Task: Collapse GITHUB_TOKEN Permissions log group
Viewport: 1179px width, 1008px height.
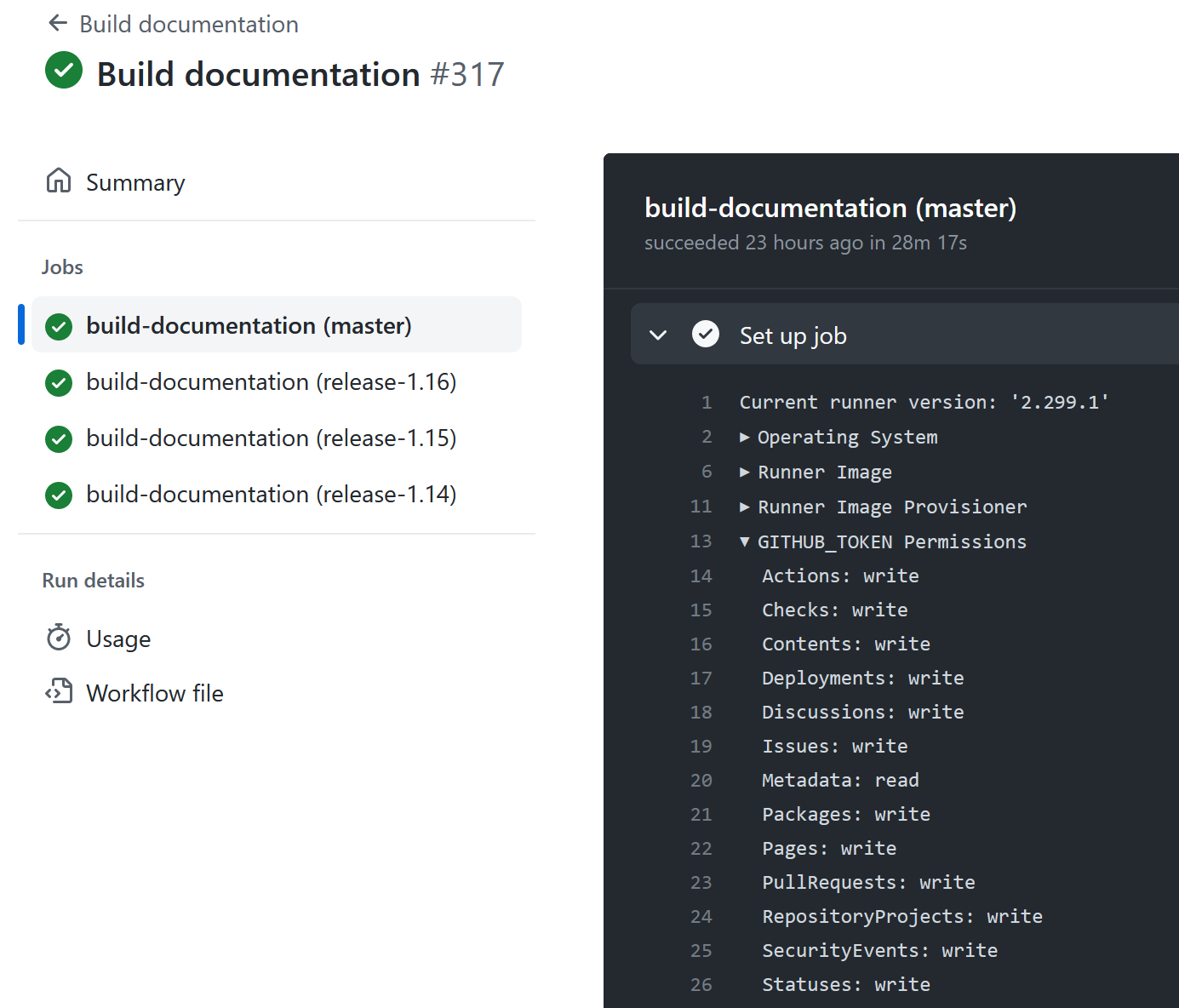Action: pyautogui.click(x=883, y=541)
